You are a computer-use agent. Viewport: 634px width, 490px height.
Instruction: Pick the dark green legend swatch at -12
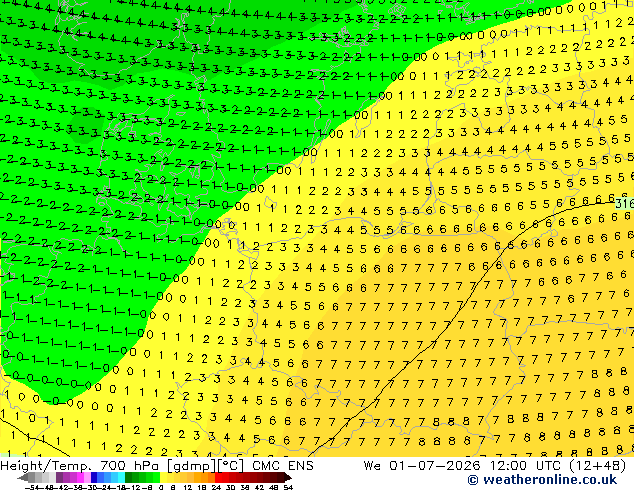(129, 477)
